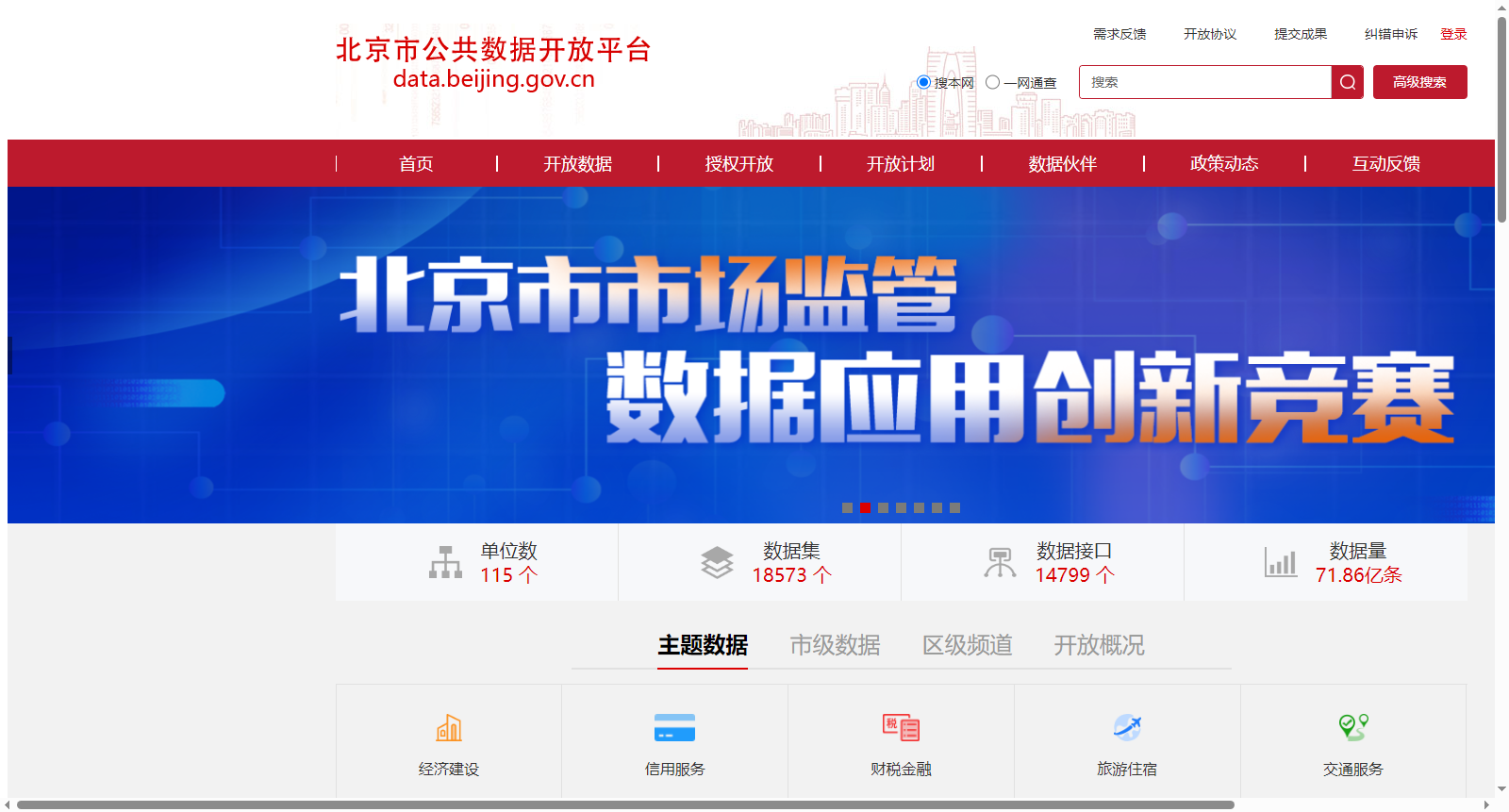Open the 授权开放 menu item

(739, 163)
